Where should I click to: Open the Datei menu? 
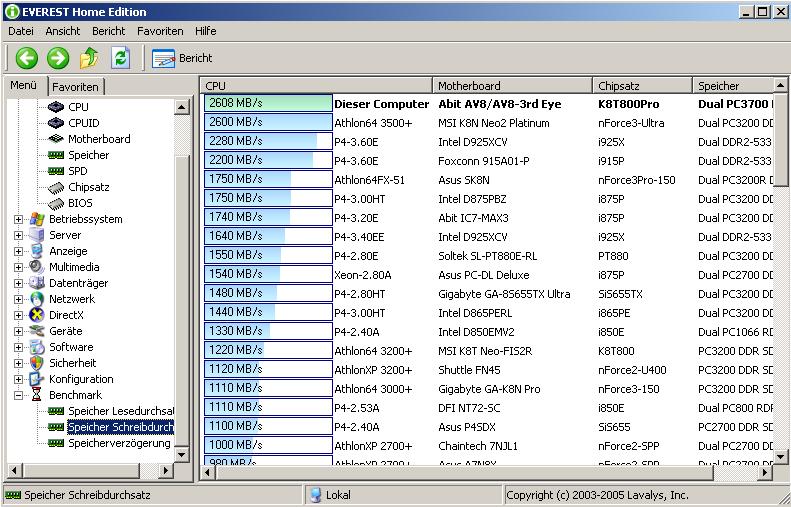[21, 31]
